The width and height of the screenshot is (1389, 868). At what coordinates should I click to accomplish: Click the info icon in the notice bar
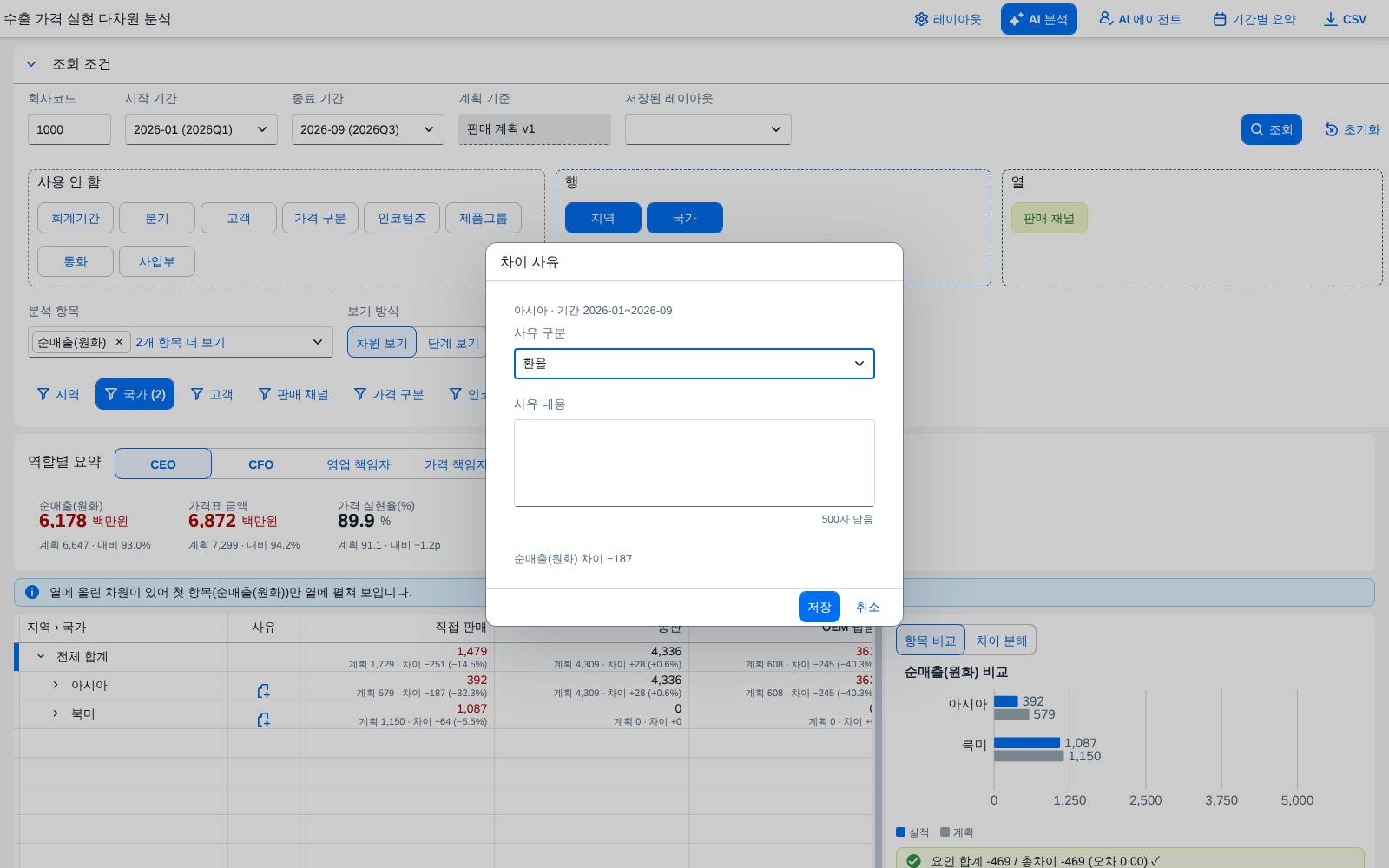(x=32, y=592)
